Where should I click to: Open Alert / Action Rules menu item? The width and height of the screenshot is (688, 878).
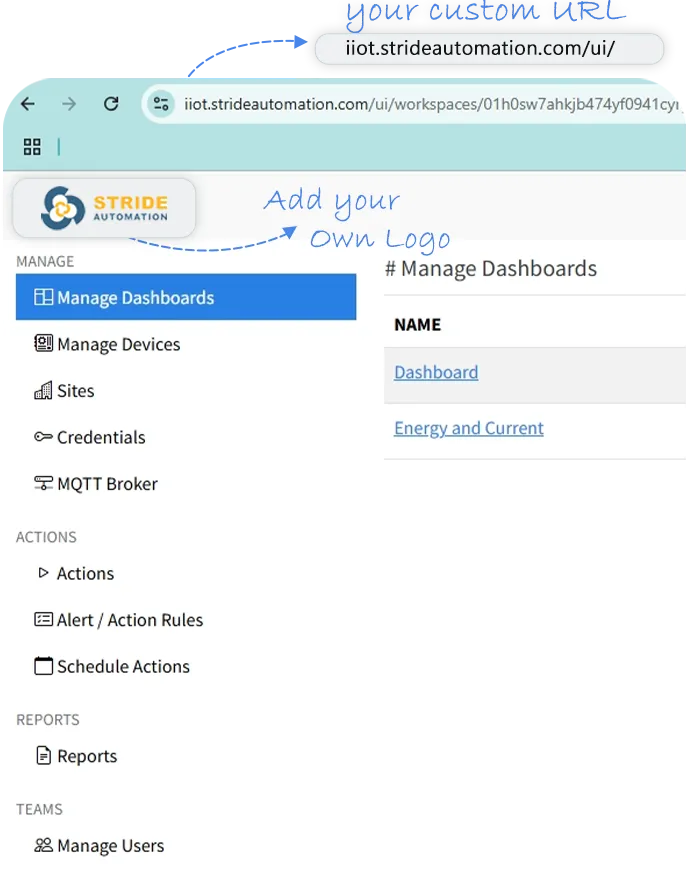click(x=129, y=620)
